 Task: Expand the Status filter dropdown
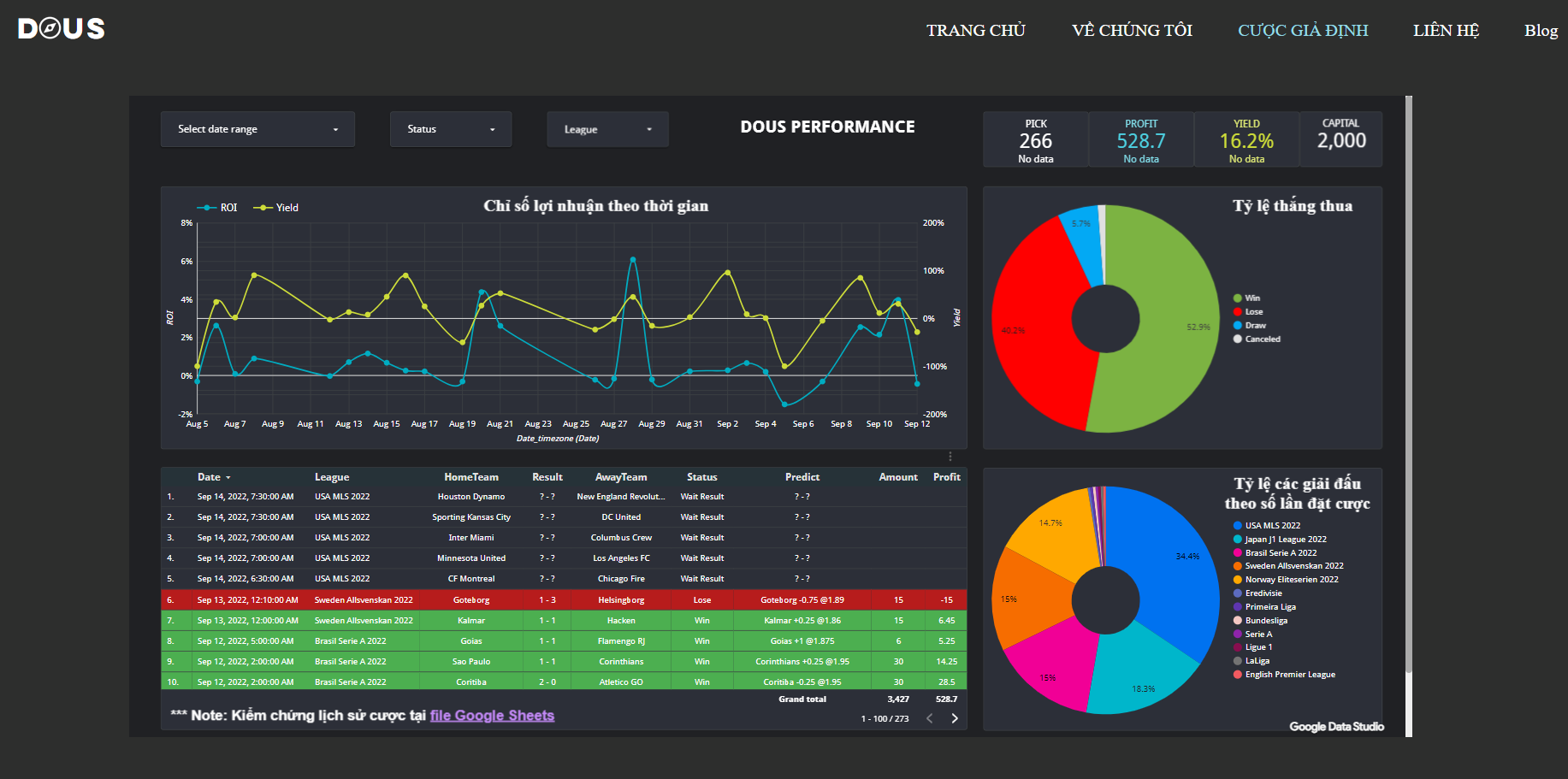[x=451, y=129]
